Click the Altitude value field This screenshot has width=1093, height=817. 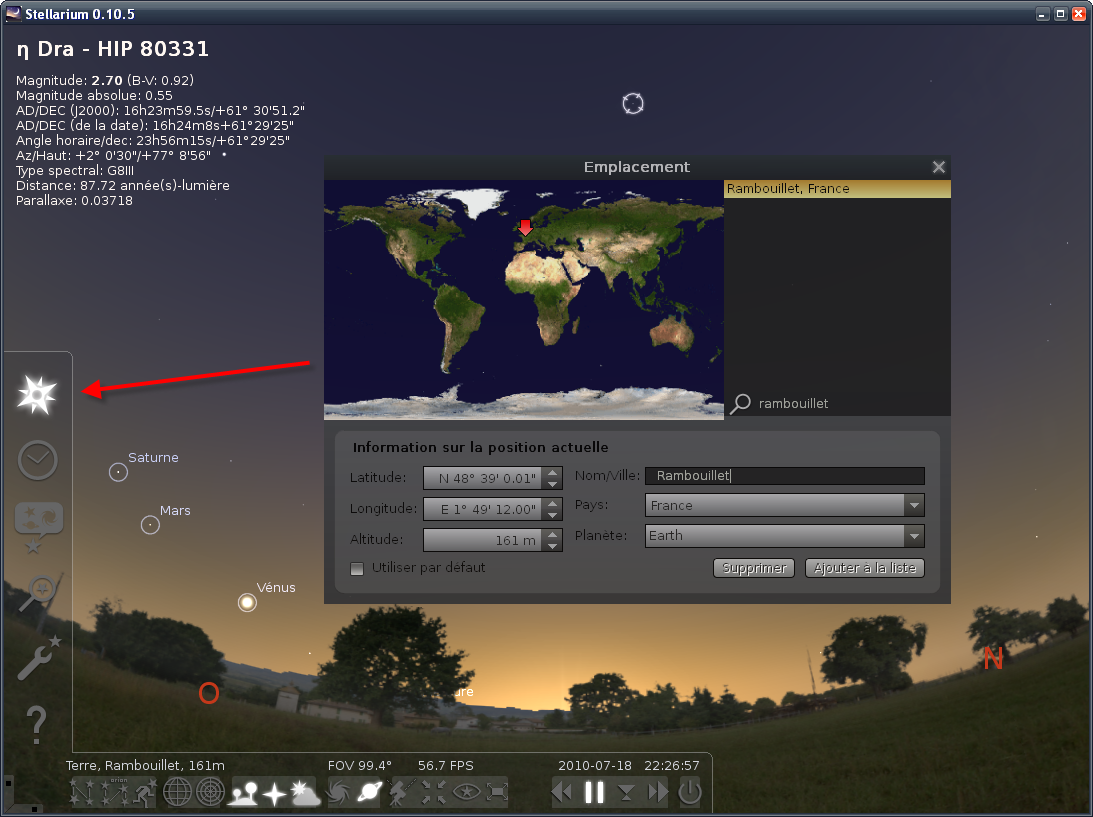click(x=484, y=540)
